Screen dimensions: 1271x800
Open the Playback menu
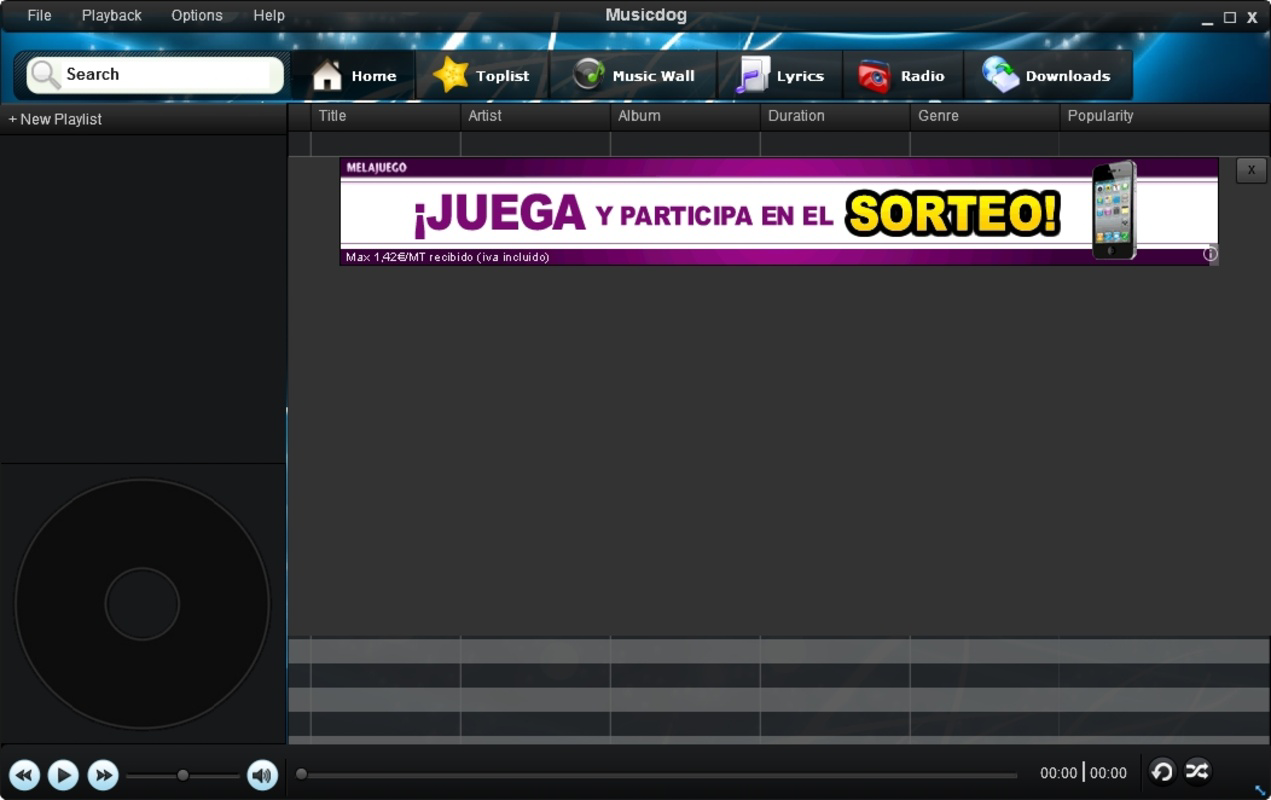click(x=111, y=15)
